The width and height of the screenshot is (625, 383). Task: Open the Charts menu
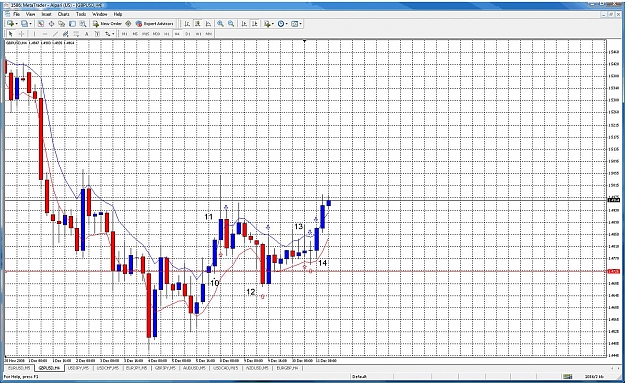click(63, 14)
